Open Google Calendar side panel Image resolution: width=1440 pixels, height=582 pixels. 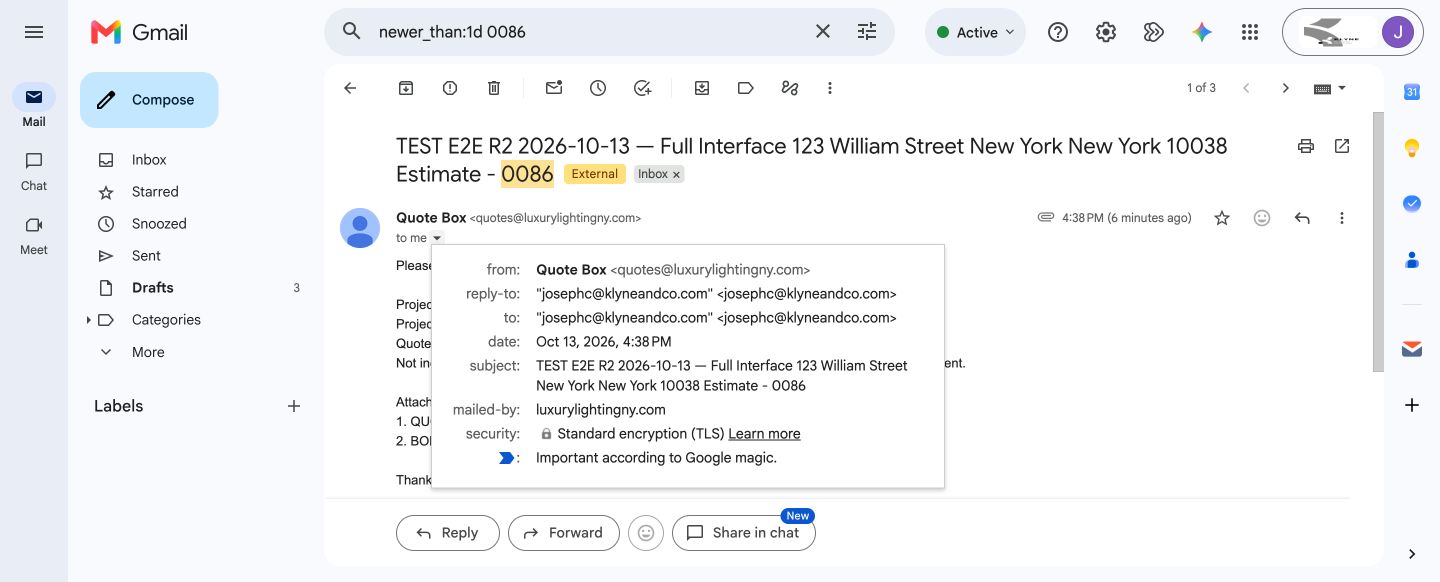tap(1412, 92)
